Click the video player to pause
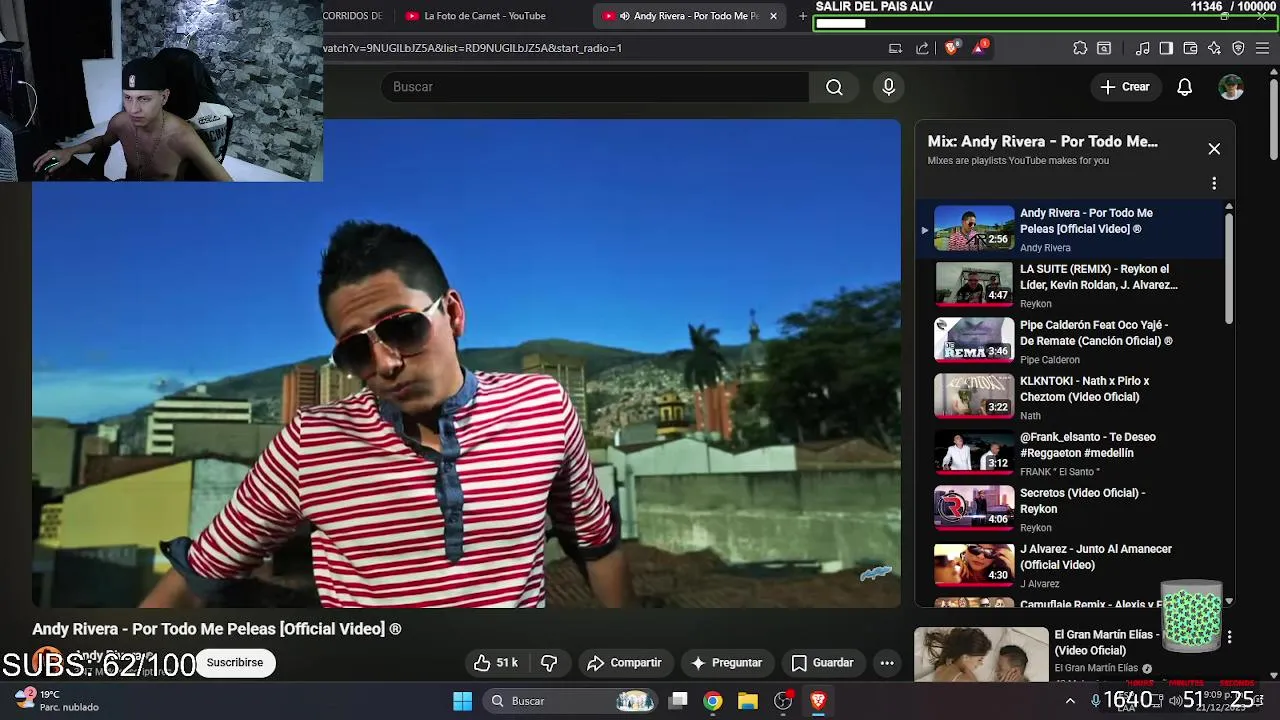Image resolution: width=1280 pixels, height=720 pixels. (x=466, y=363)
